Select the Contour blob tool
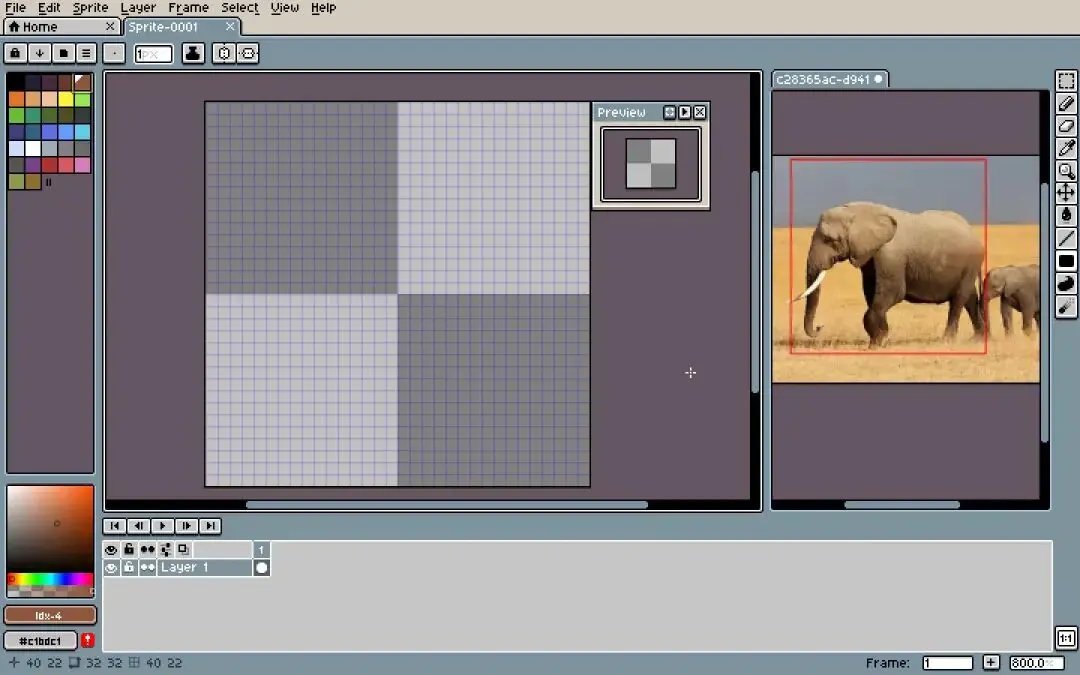Screen dimensions: 1080x675 pos(1066,284)
